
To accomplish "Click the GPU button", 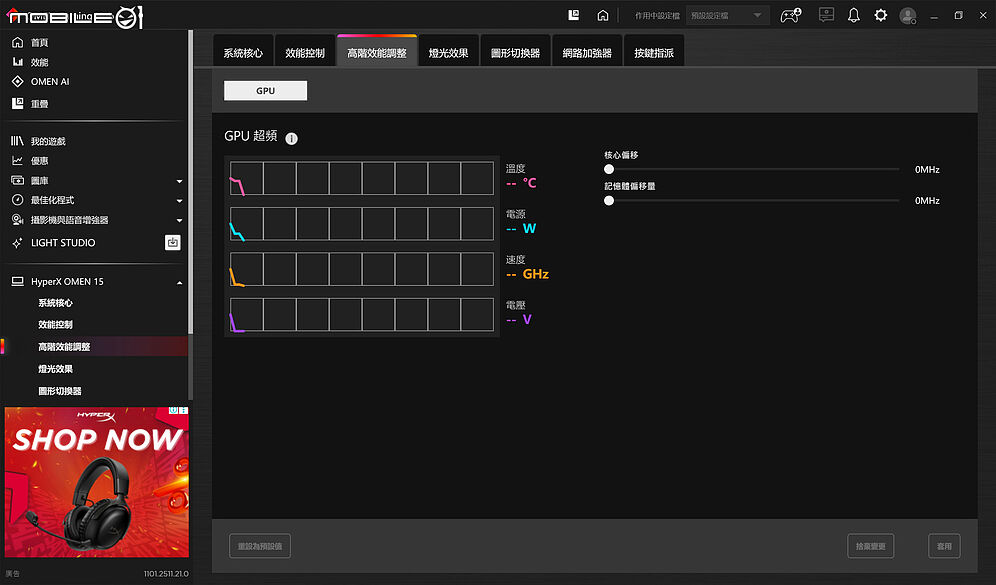I will pos(266,91).
